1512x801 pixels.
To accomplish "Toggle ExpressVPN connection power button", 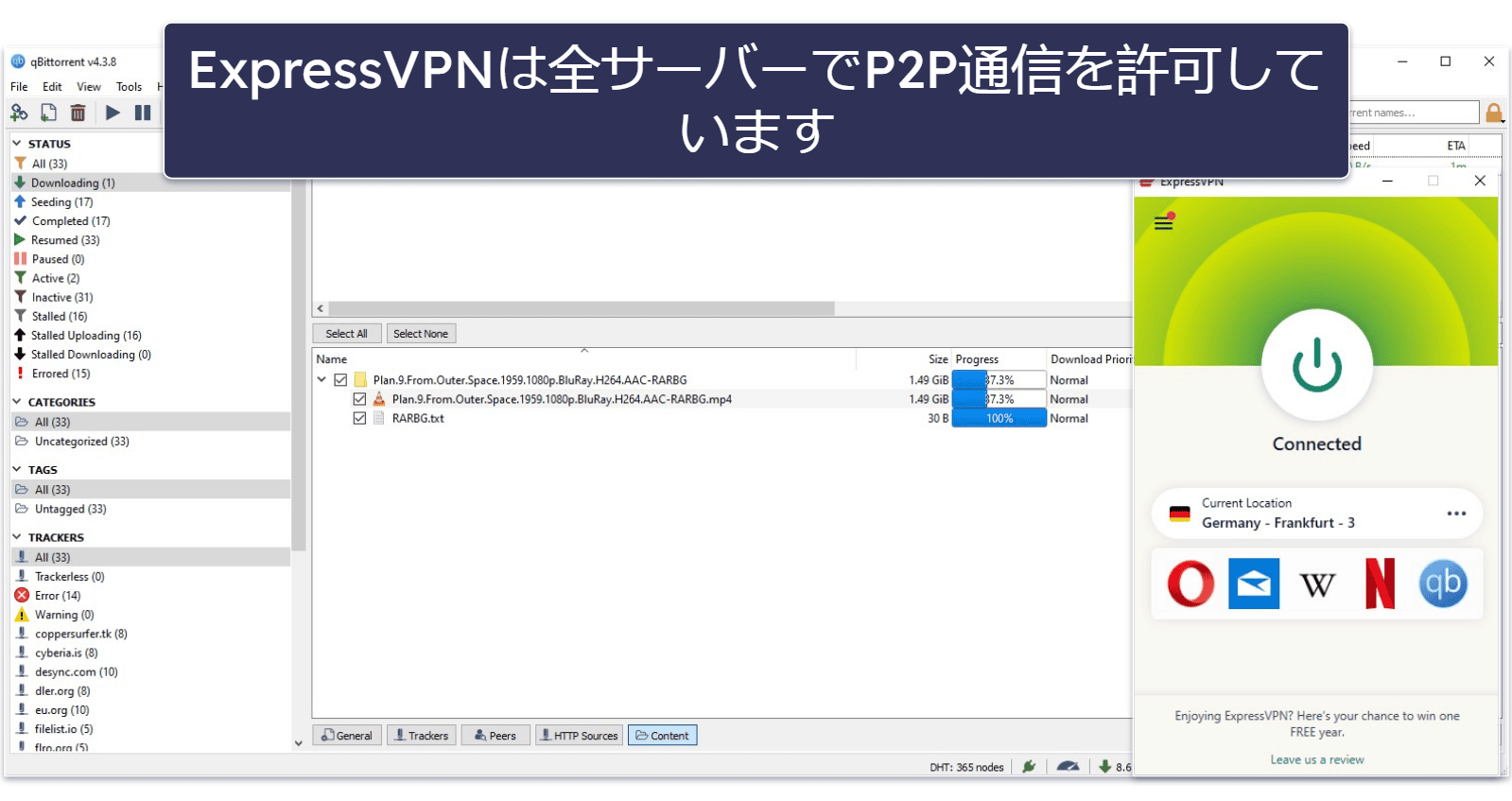I will pyautogui.click(x=1316, y=365).
